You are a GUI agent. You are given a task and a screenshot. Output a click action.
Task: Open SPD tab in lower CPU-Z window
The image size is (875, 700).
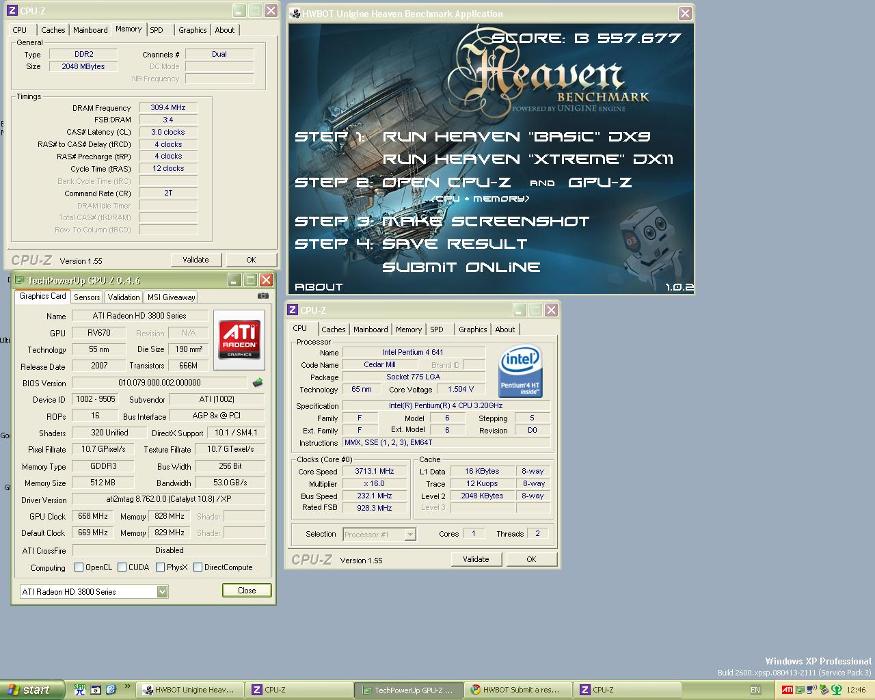point(437,329)
